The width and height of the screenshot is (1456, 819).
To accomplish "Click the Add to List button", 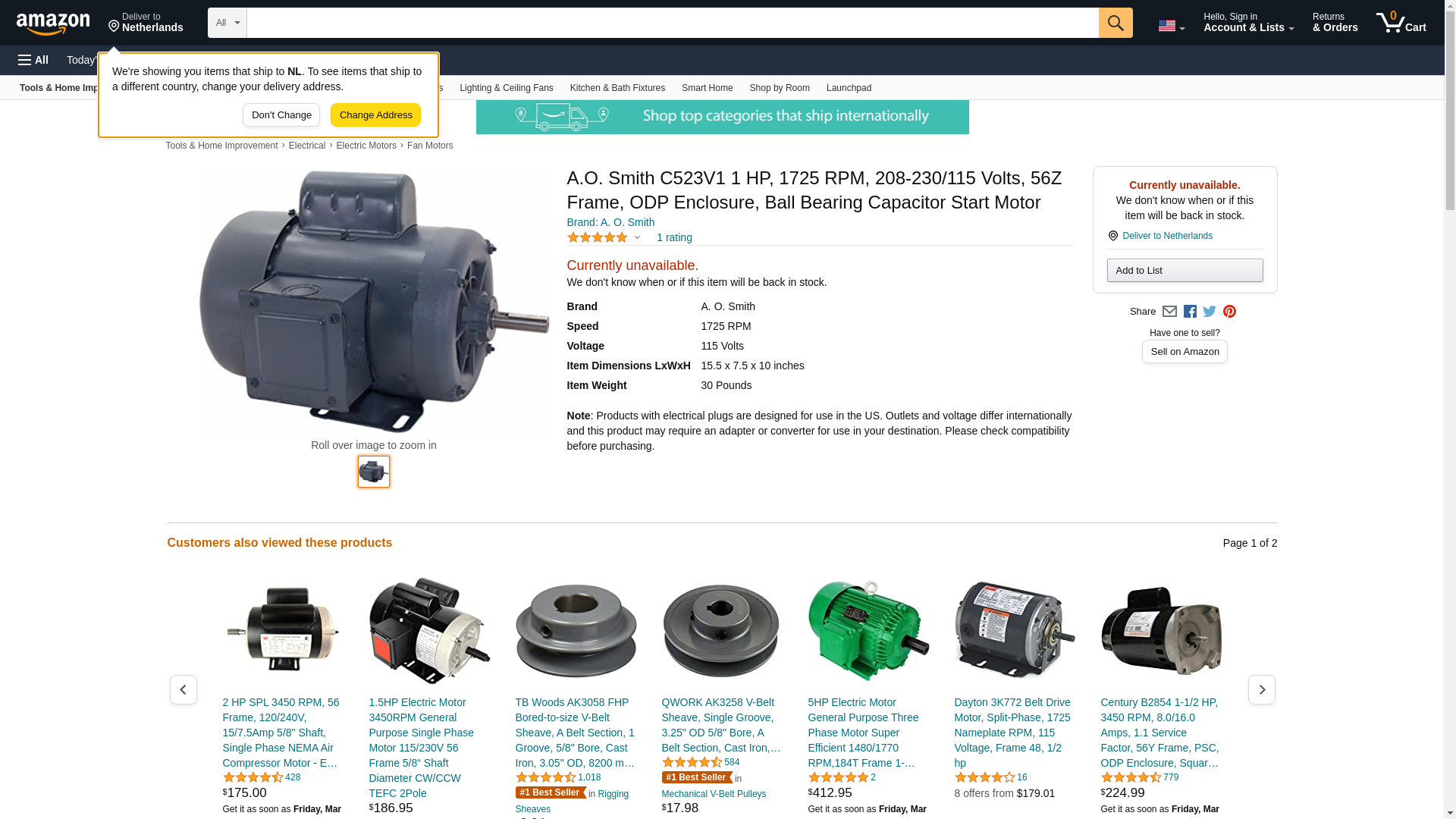I will click(1185, 271).
